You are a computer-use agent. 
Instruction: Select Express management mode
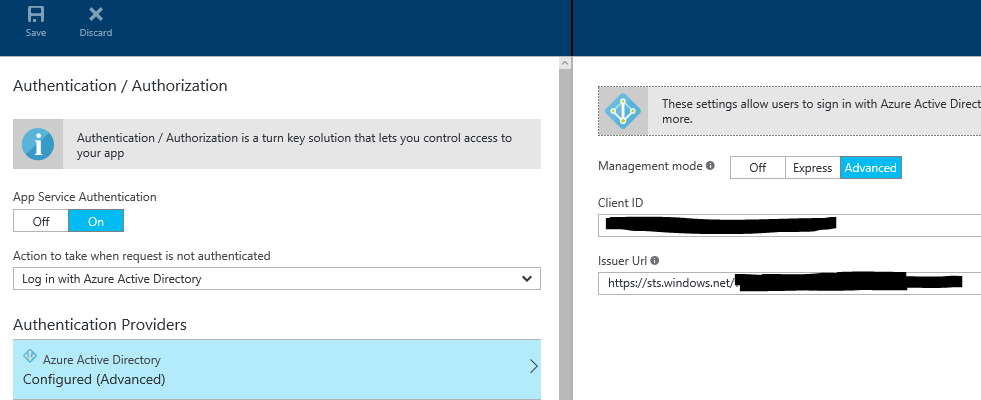(x=812, y=168)
